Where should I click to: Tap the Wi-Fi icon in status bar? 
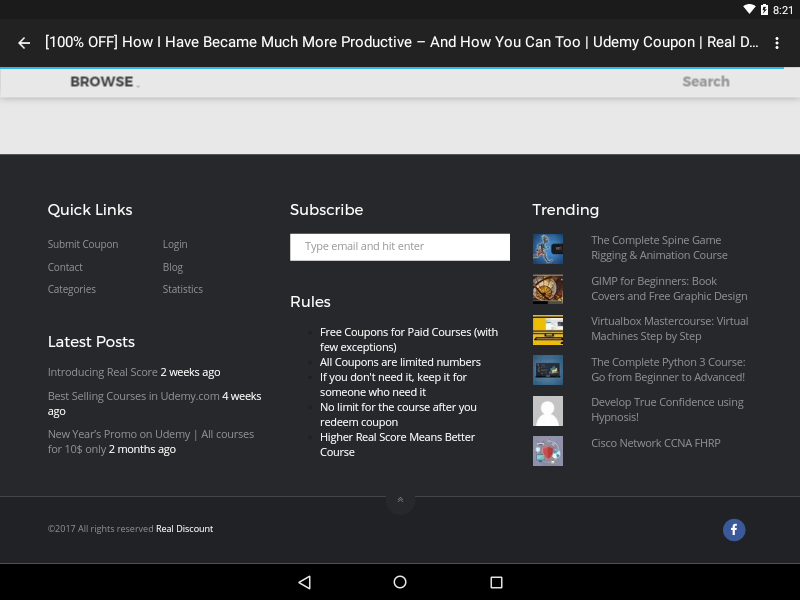[x=749, y=9]
